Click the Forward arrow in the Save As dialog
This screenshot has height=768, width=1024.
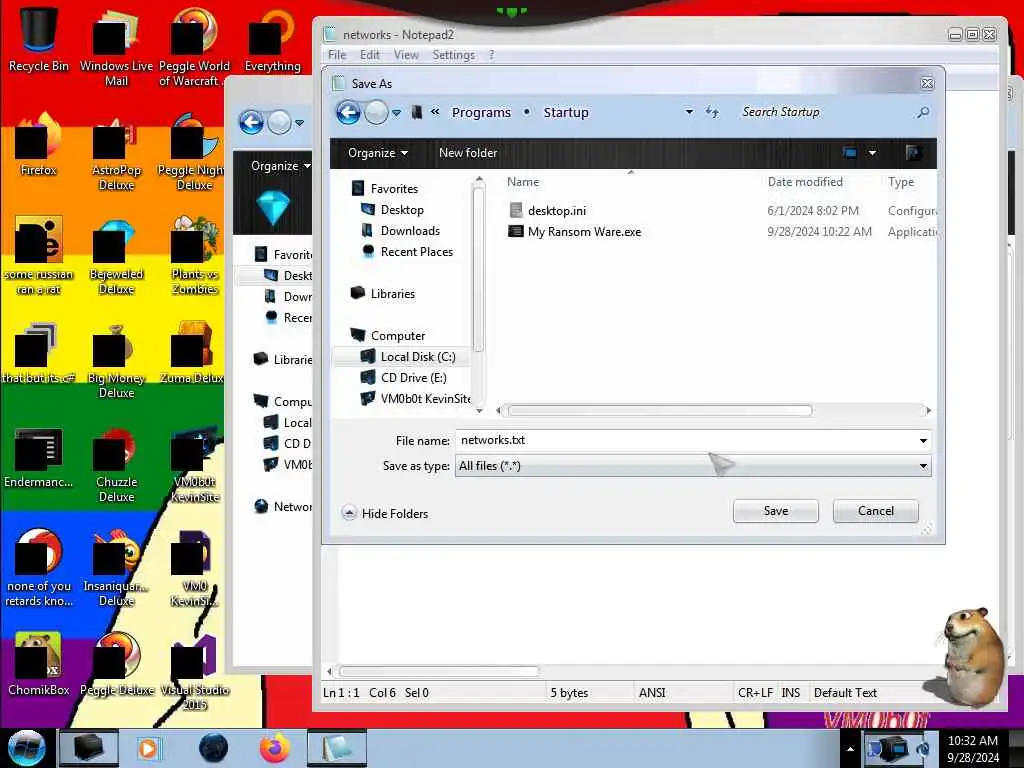(x=376, y=112)
